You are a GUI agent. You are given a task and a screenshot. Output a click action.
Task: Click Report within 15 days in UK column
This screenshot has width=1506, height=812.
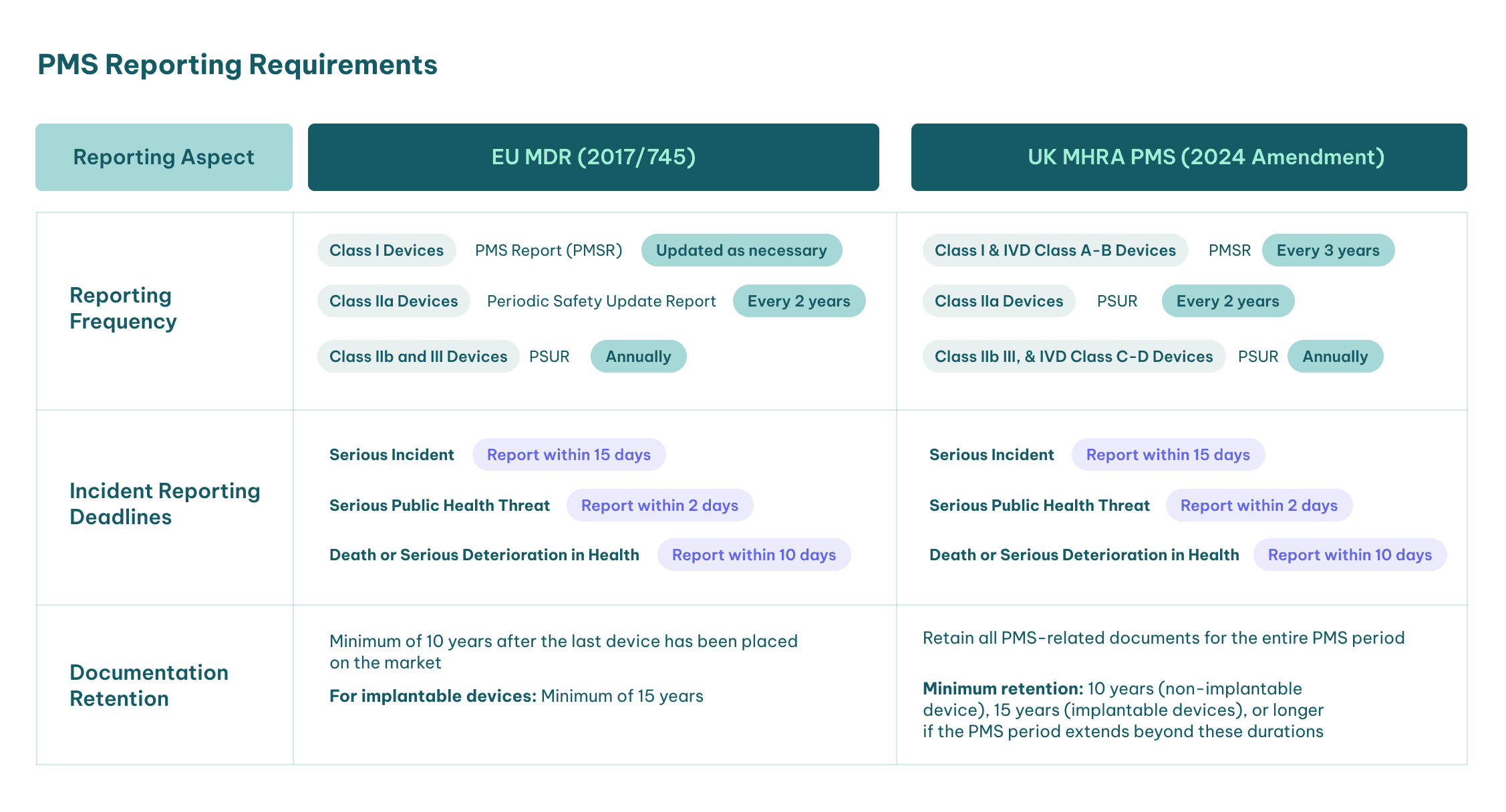tap(1168, 455)
